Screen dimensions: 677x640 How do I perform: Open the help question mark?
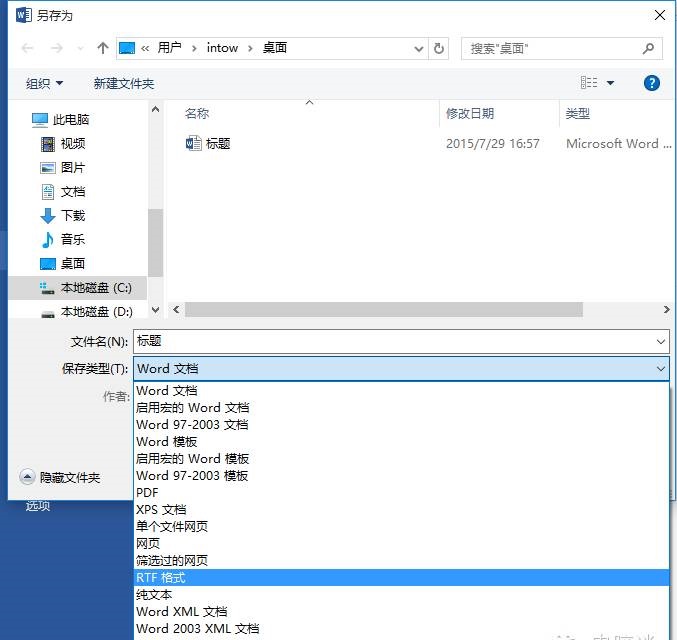point(652,83)
